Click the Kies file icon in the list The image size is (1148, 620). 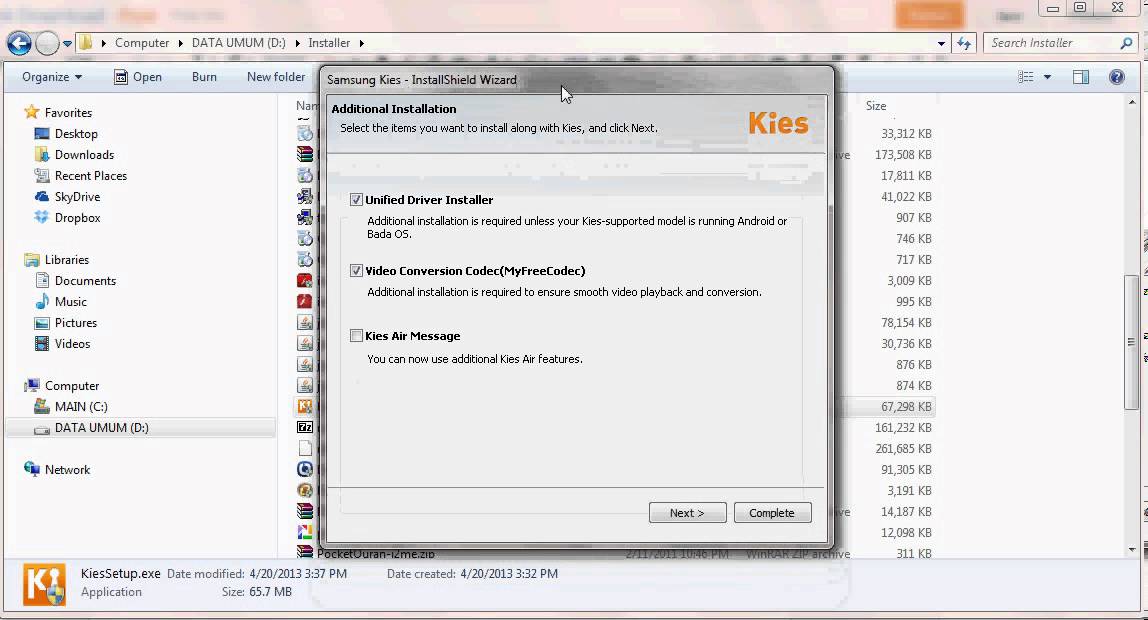(305, 406)
